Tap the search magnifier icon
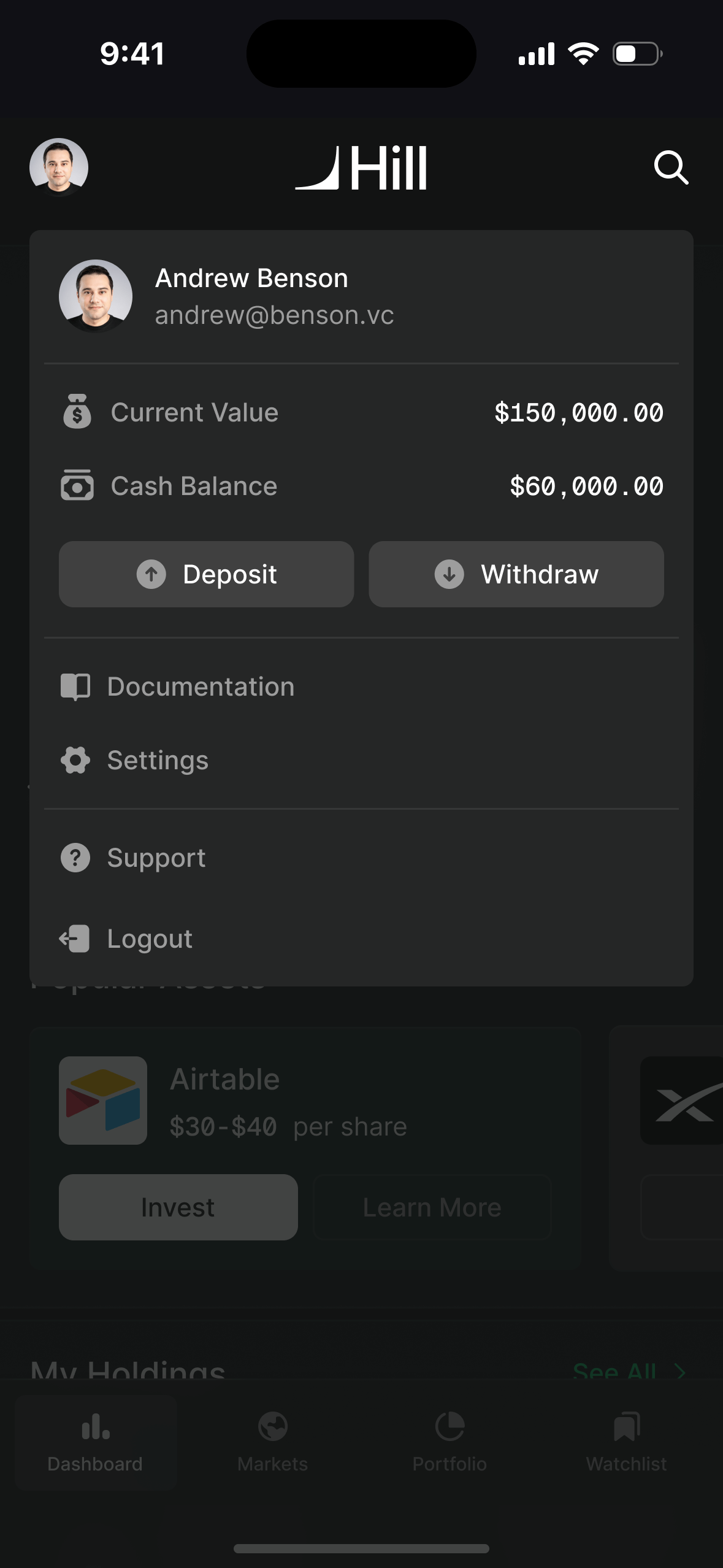The image size is (723, 1568). click(x=671, y=167)
